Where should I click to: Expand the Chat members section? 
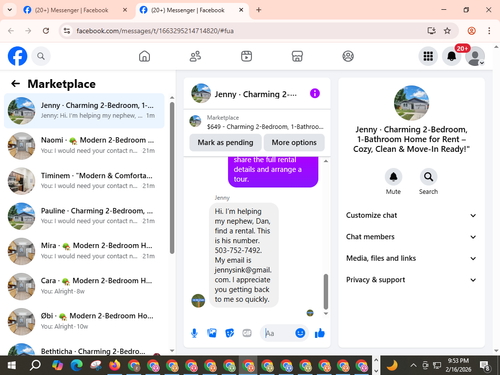[411, 237]
